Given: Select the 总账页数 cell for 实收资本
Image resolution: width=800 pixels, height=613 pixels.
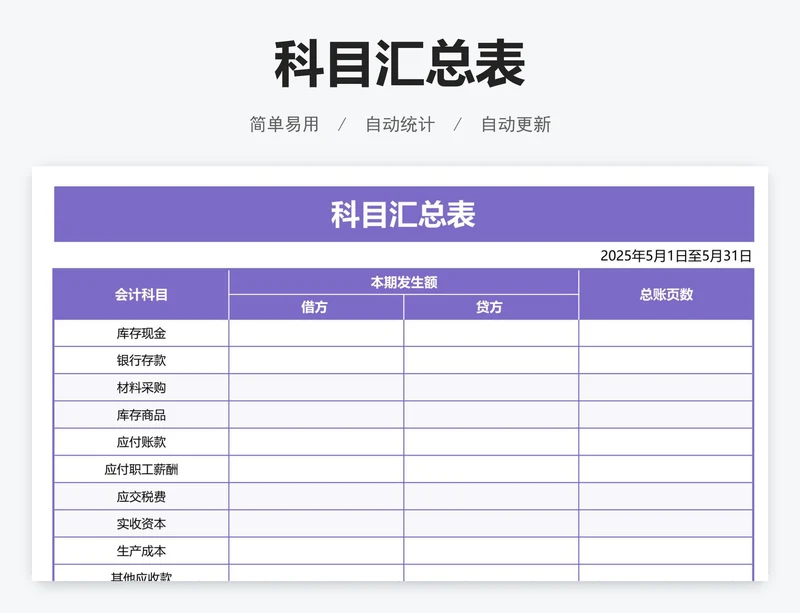Looking at the screenshot, I should (666, 524).
